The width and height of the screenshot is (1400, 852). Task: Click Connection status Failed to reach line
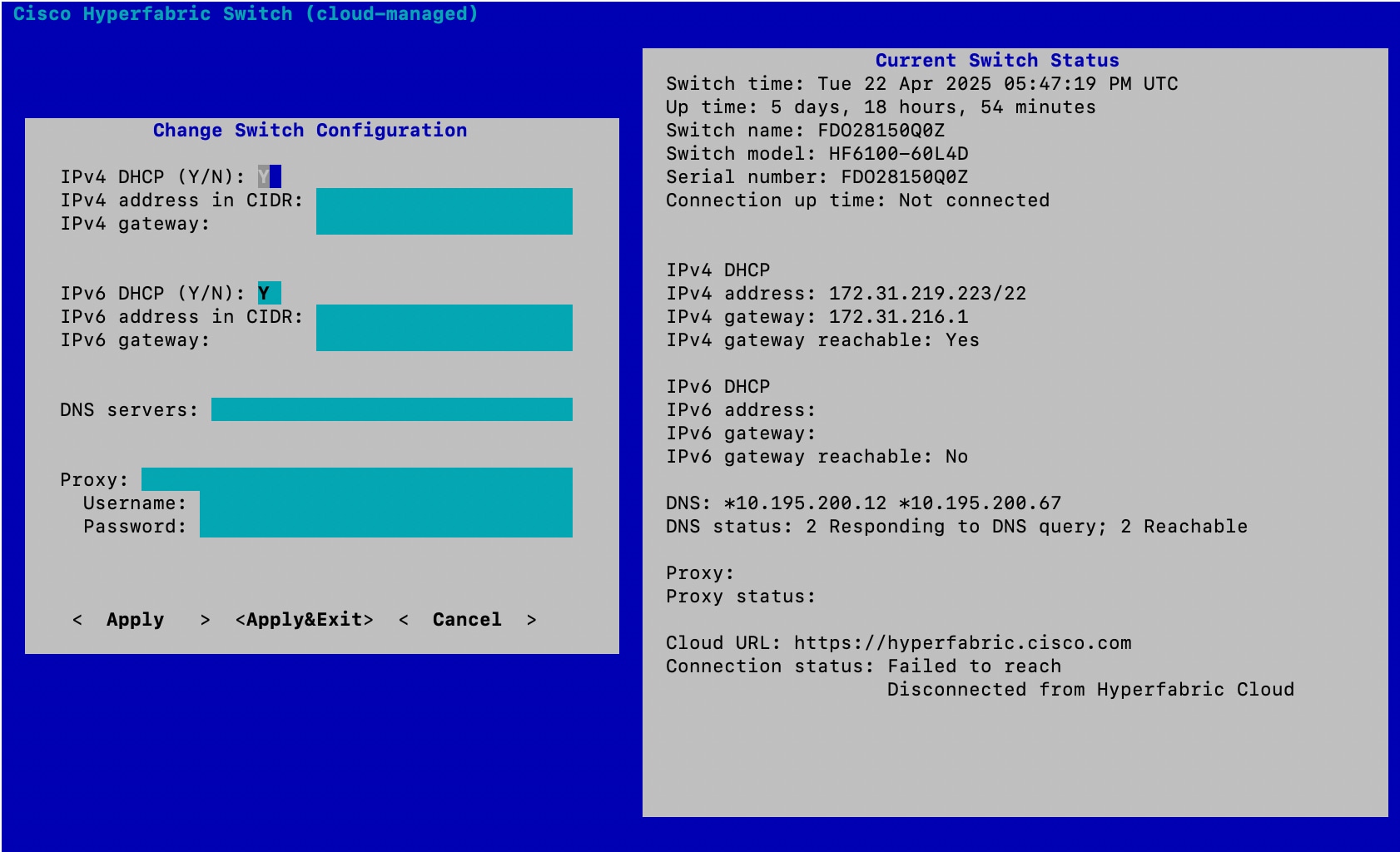[x=863, y=666]
